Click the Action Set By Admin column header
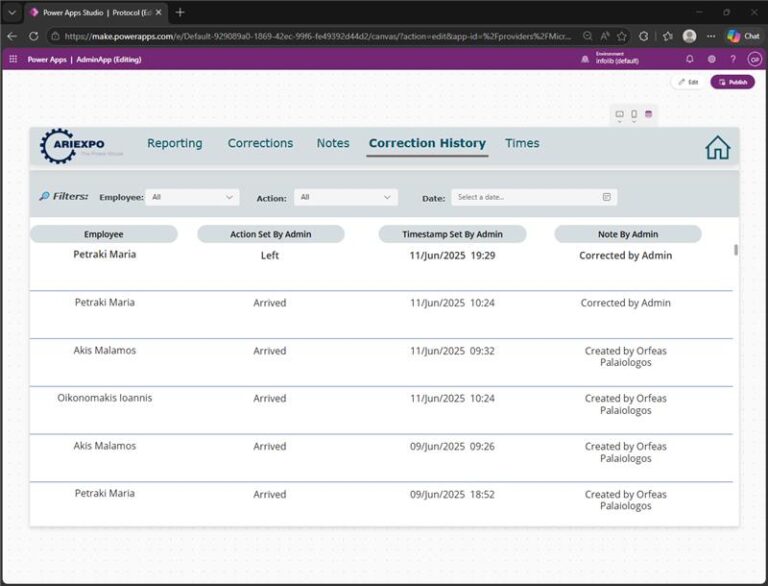The width and height of the screenshot is (768, 586). [x=271, y=234]
